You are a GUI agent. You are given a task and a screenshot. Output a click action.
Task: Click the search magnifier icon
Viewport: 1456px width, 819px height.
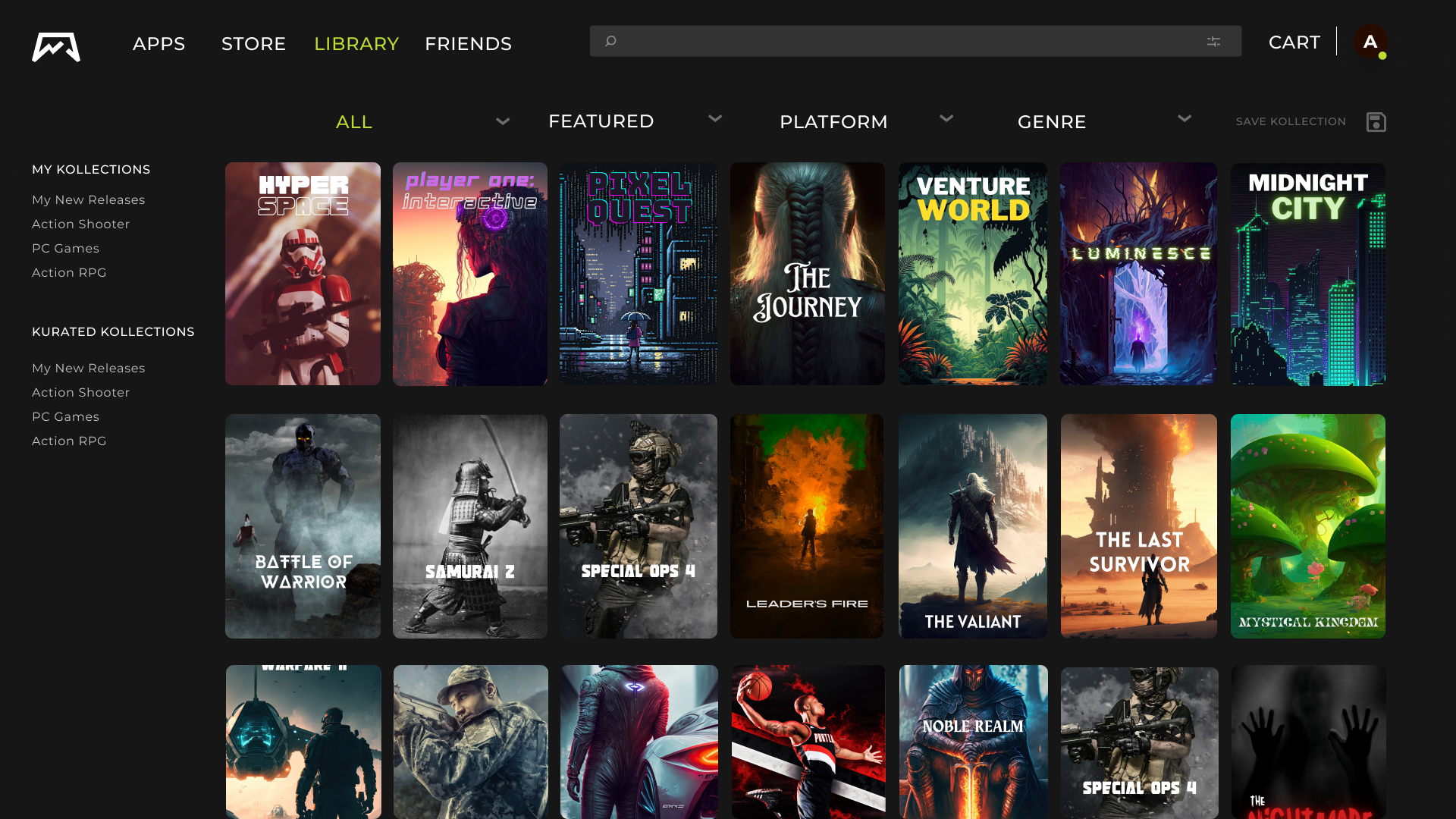pyautogui.click(x=610, y=42)
